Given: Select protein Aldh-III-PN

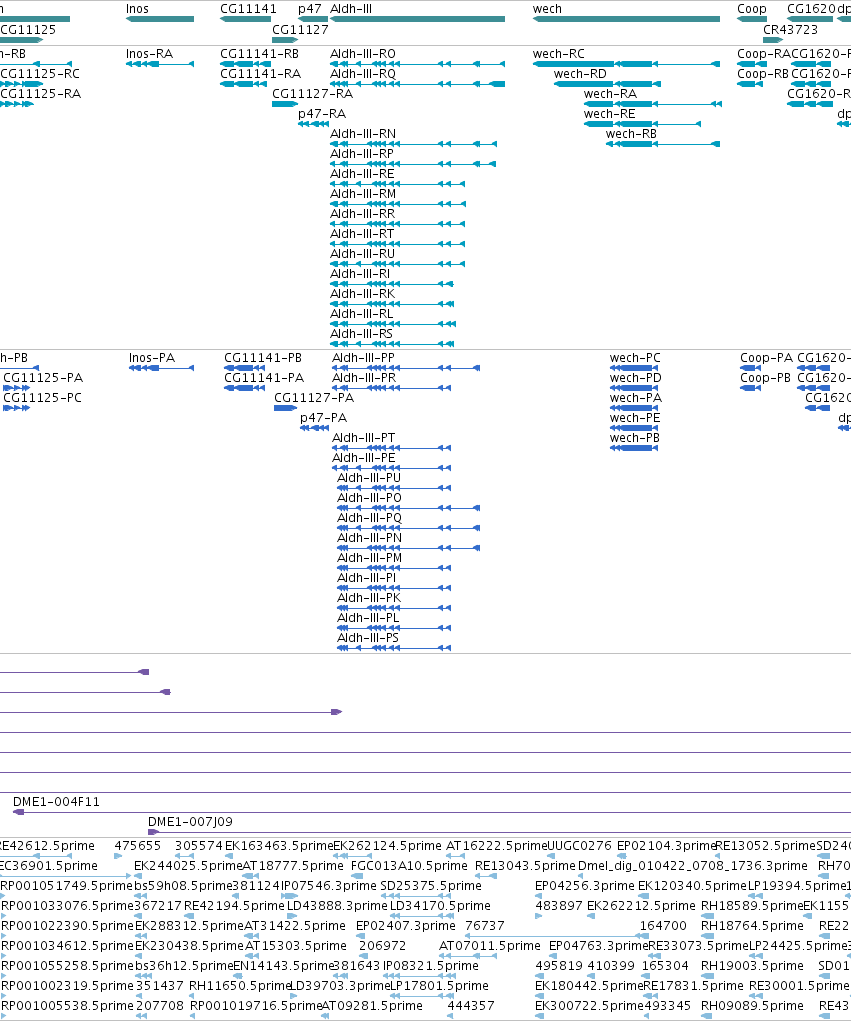Looking at the screenshot, I should click(x=369, y=538).
